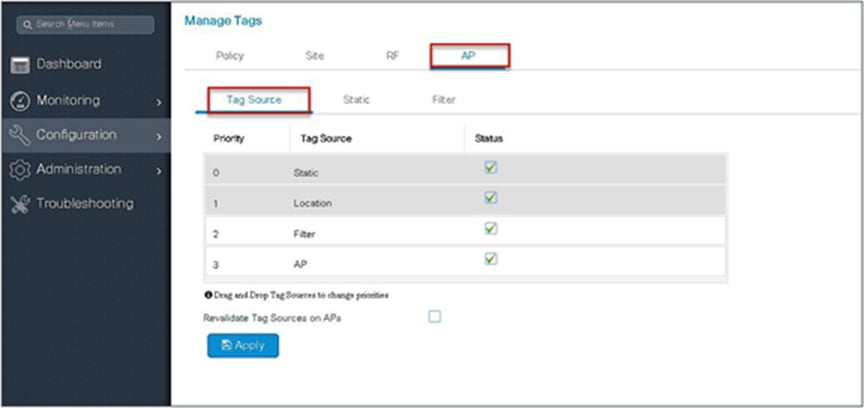Click the Dashboard icon in sidebar

point(21,65)
